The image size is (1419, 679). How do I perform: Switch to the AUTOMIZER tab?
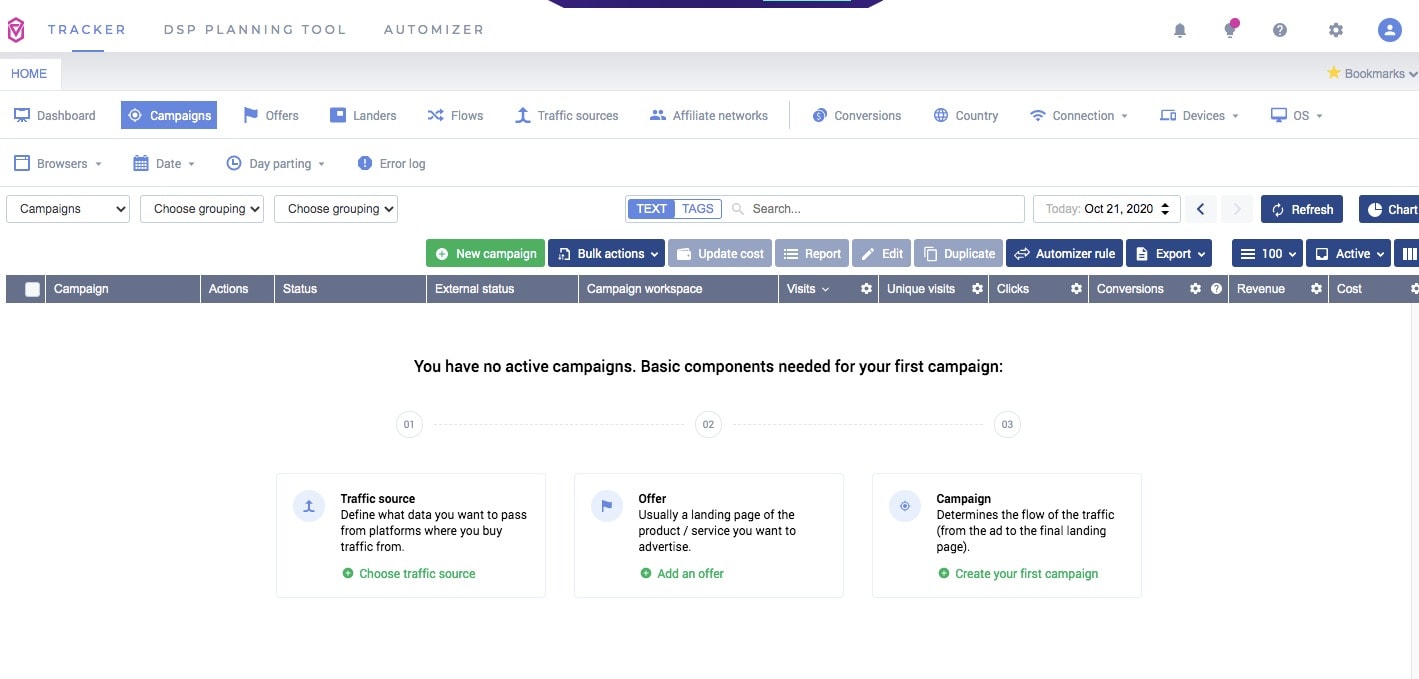[434, 30]
